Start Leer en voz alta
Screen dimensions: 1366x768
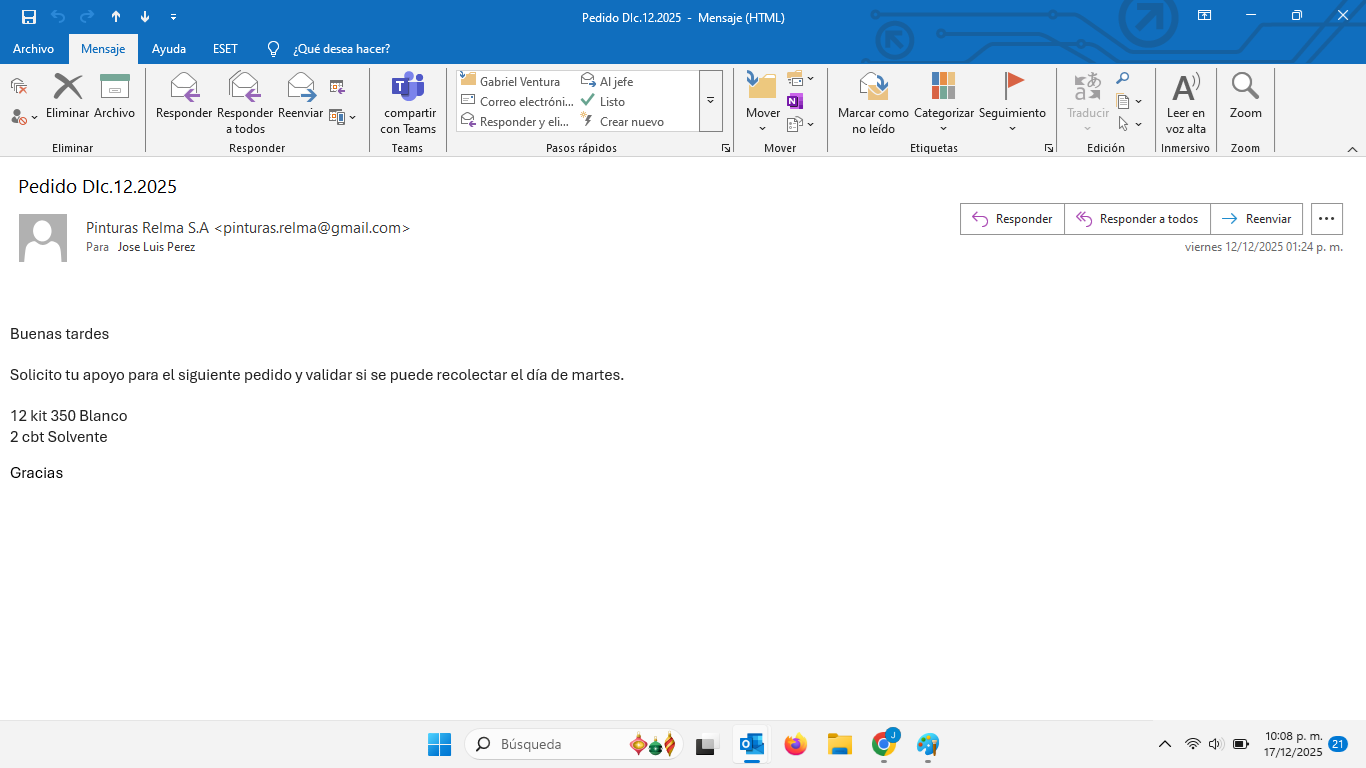[x=1186, y=103]
